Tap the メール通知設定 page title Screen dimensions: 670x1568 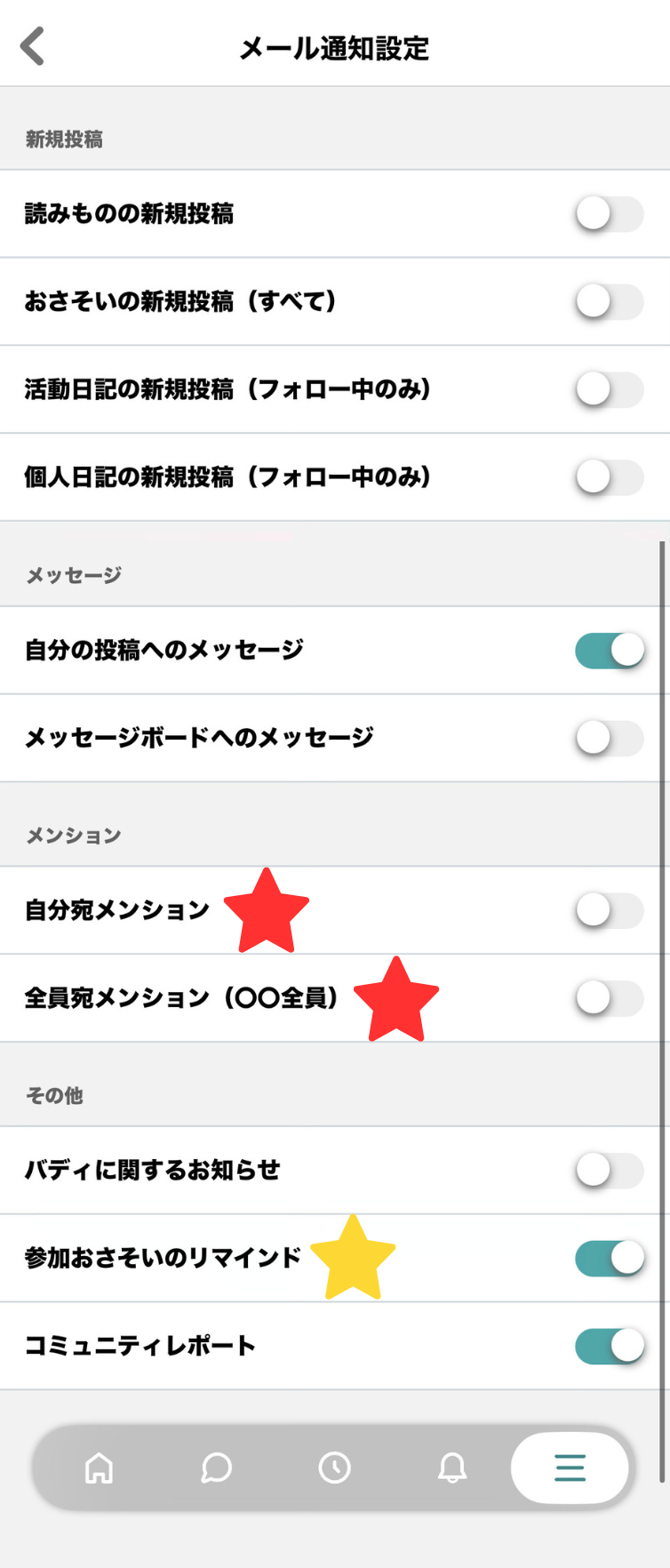(x=334, y=48)
